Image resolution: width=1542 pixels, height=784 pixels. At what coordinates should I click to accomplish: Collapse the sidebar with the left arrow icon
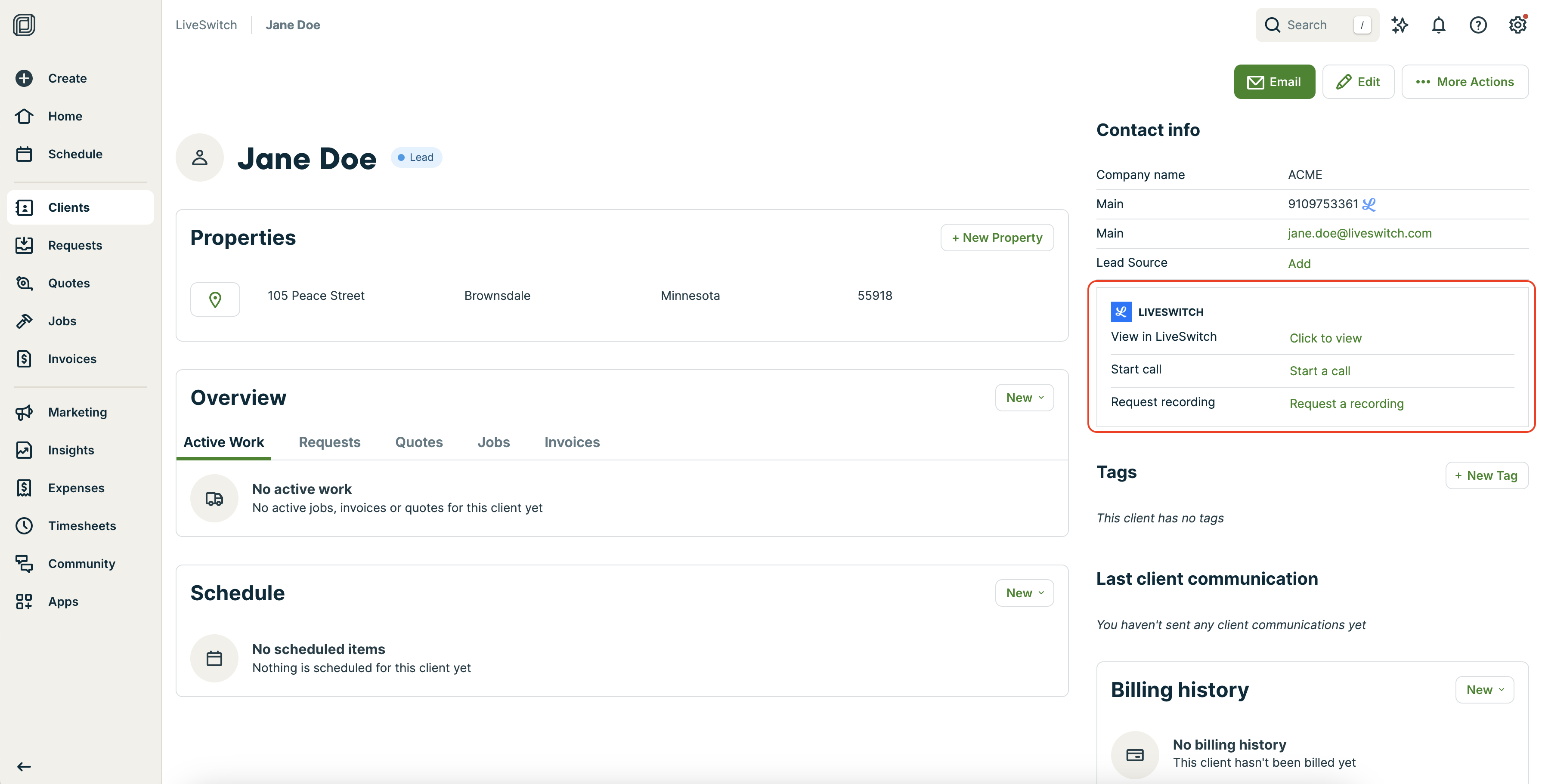[24, 767]
